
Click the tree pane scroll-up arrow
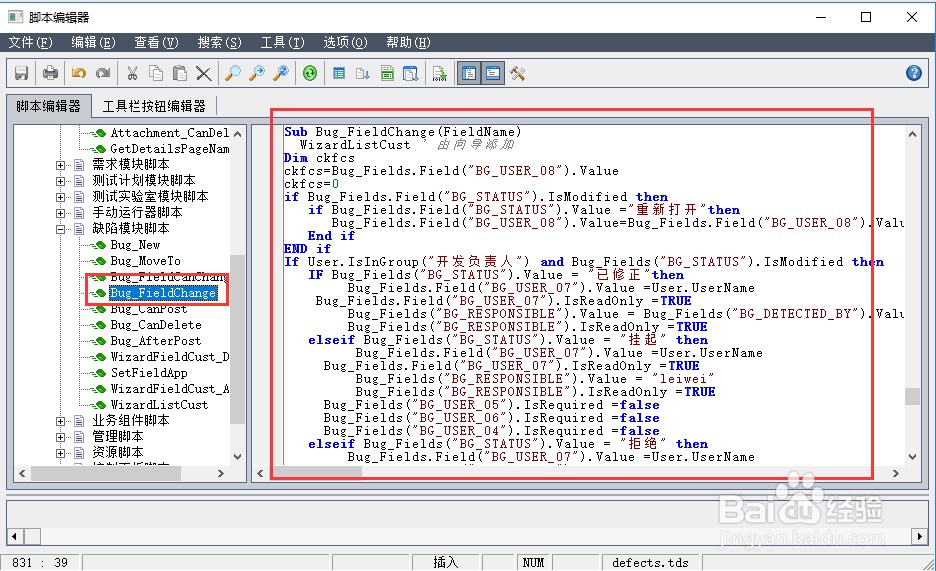click(x=238, y=134)
